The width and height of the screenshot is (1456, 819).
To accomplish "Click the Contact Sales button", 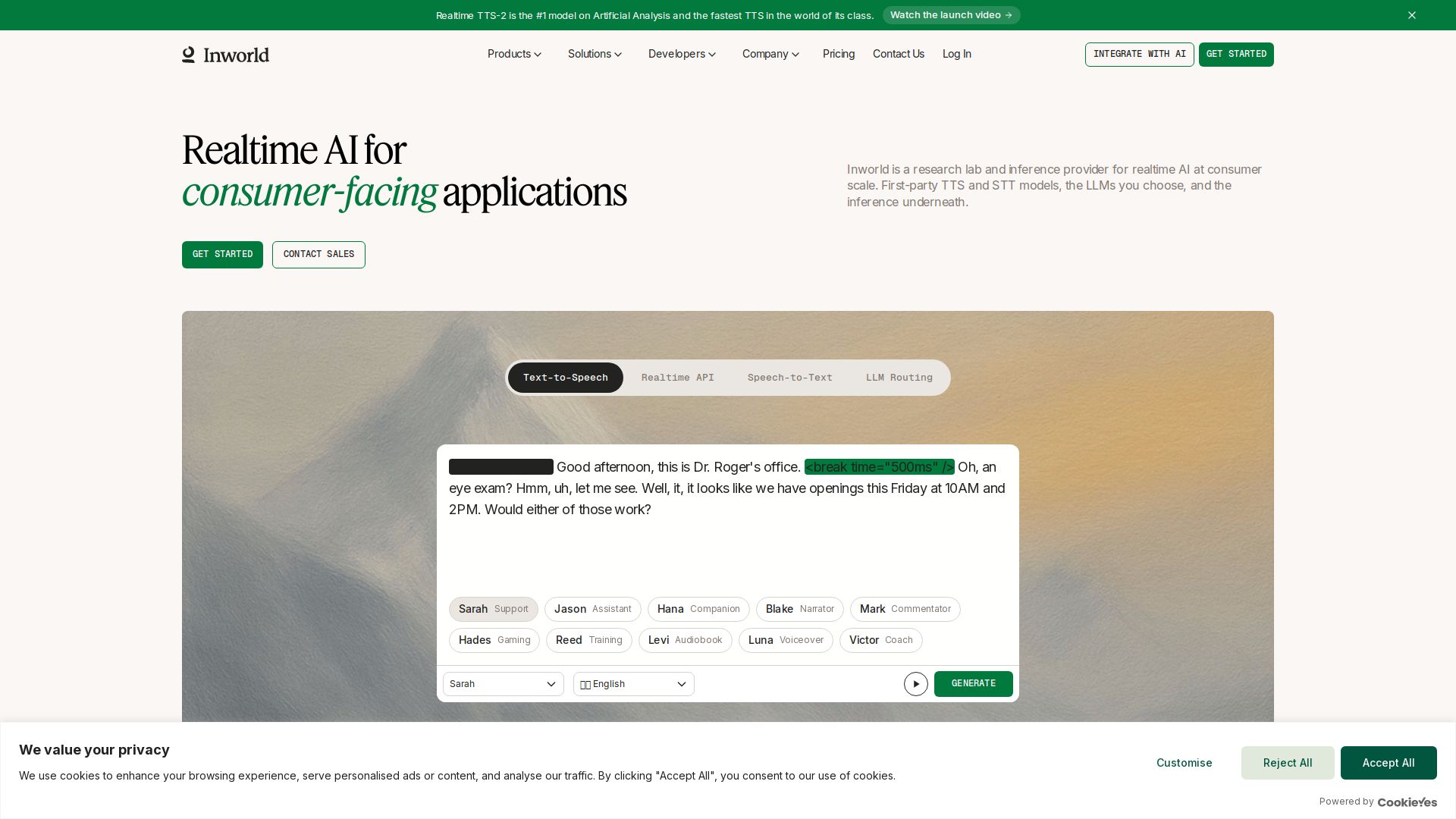I will click(x=318, y=255).
